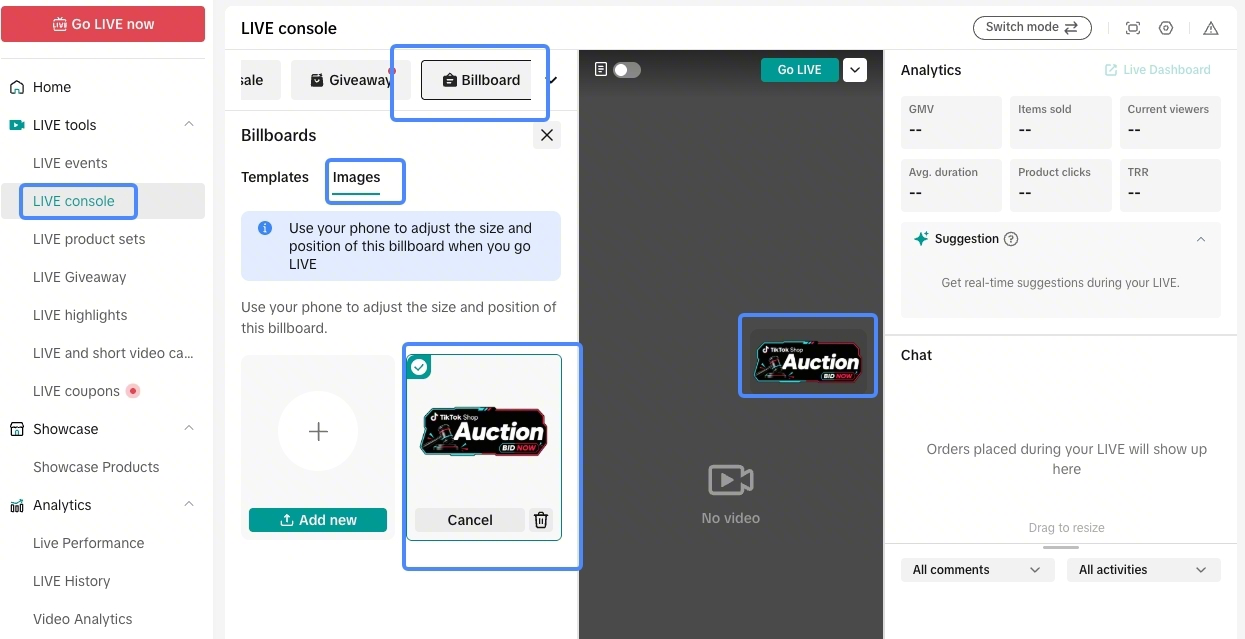The width and height of the screenshot is (1245, 639).
Task: Click the red Go LIVE now button
Action: pos(103,24)
